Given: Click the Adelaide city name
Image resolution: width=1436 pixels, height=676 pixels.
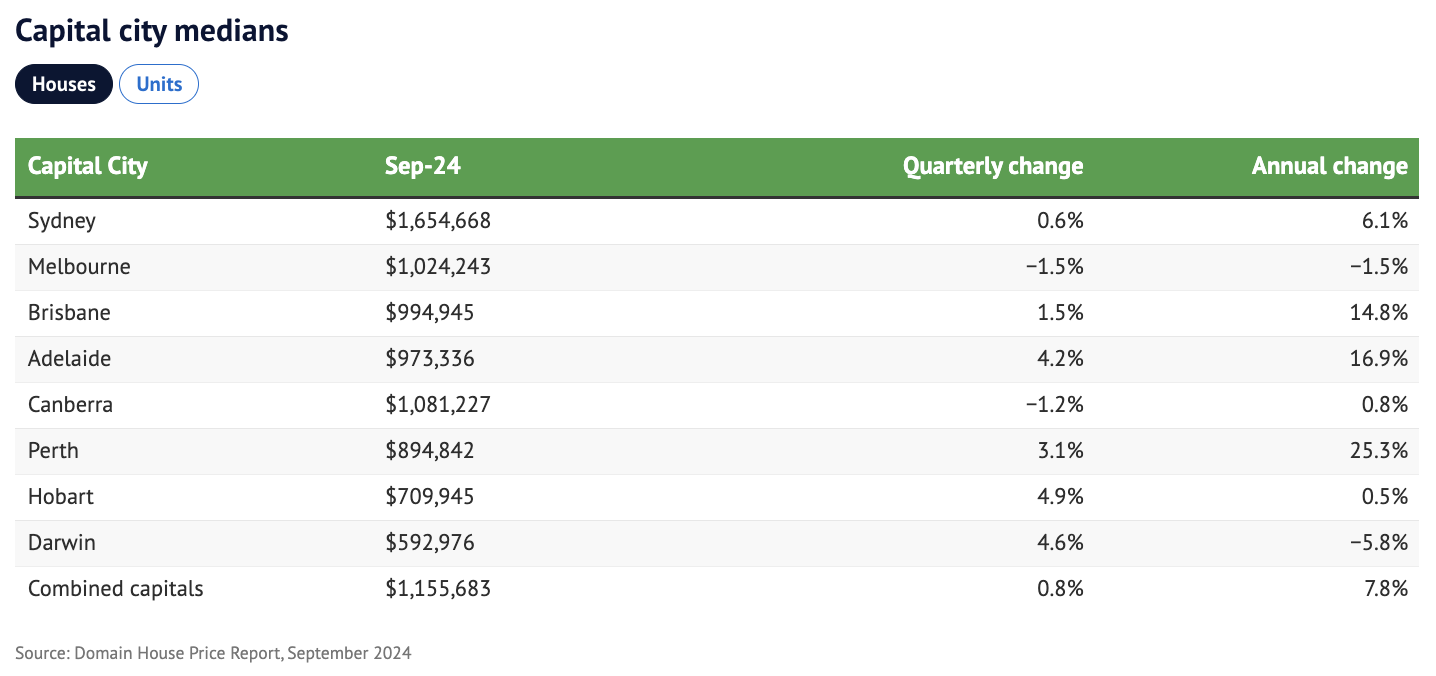Looking at the screenshot, I should 70,359.
